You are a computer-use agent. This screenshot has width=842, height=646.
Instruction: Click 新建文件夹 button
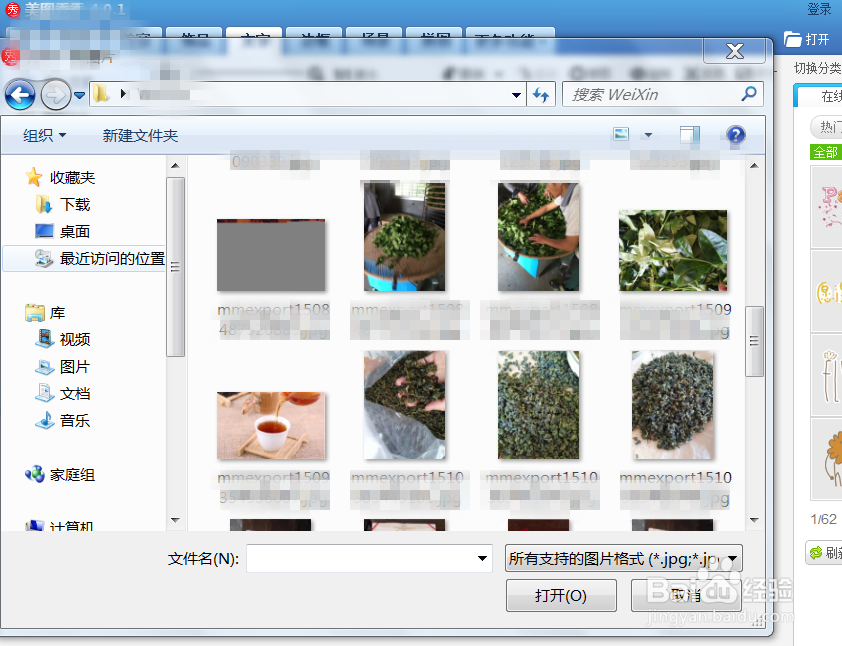click(x=140, y=135)
